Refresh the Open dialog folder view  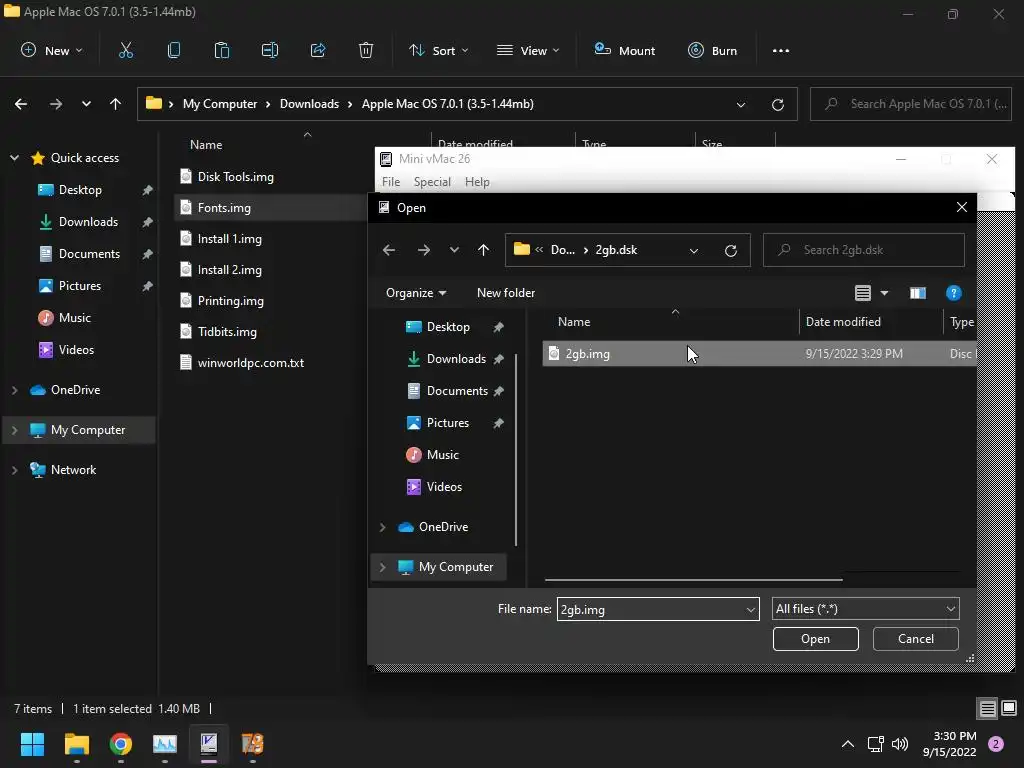[731, 250]
